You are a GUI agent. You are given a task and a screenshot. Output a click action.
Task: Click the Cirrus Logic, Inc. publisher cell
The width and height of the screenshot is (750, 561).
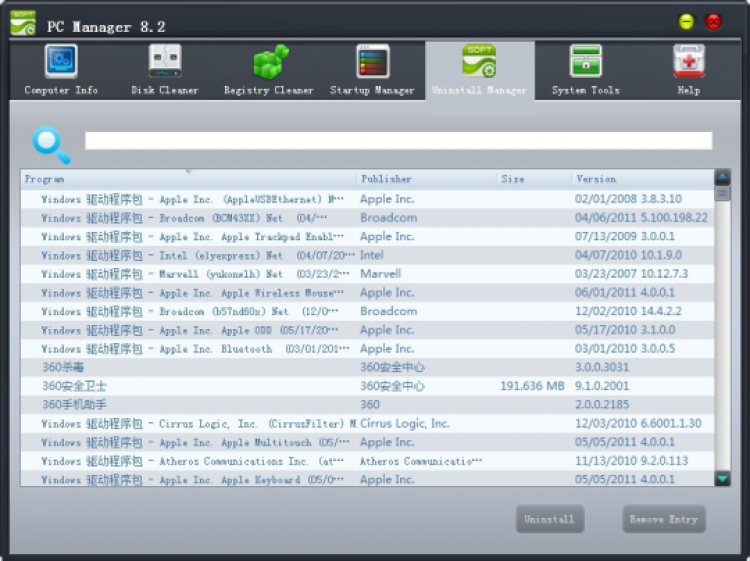click(x=405, y=424)
